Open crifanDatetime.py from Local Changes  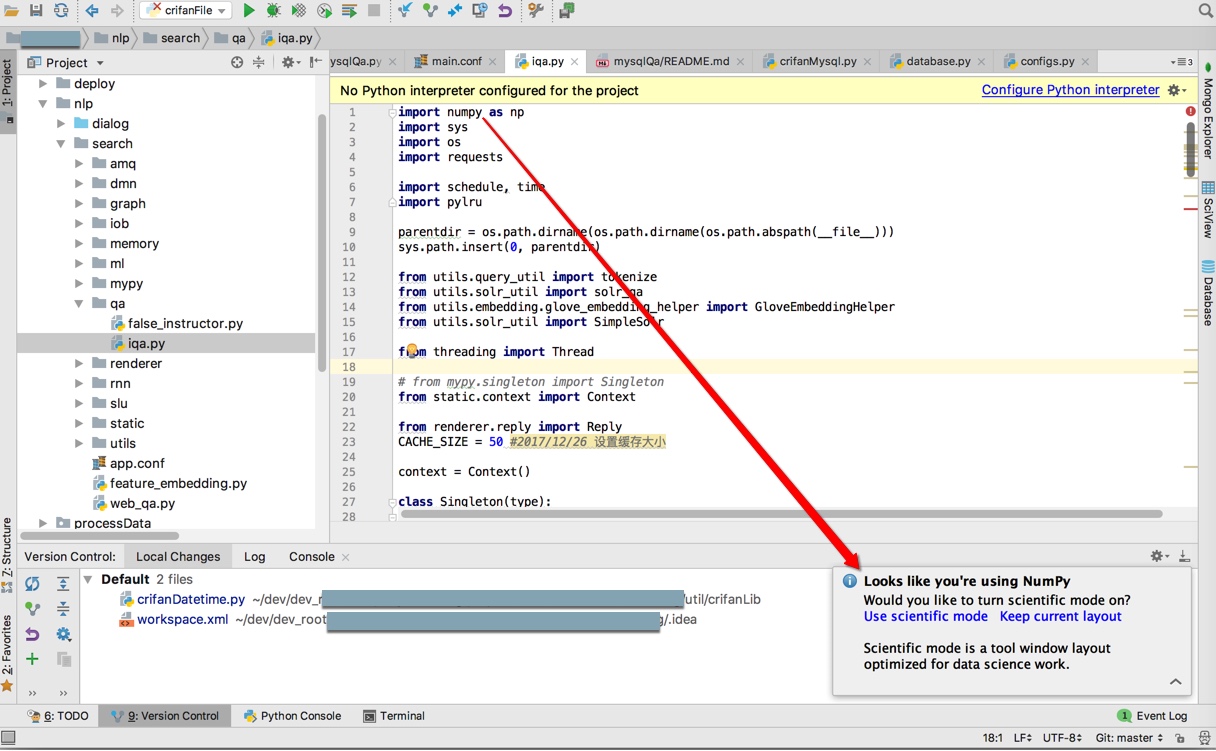[x=191, y=600]
